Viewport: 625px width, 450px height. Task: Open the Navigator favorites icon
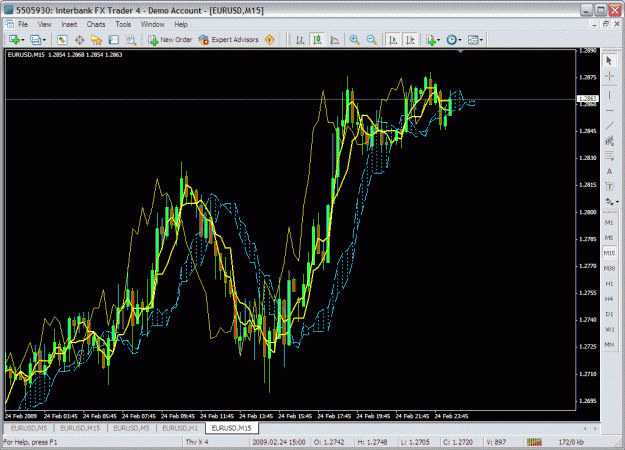[x=96, y=40]
